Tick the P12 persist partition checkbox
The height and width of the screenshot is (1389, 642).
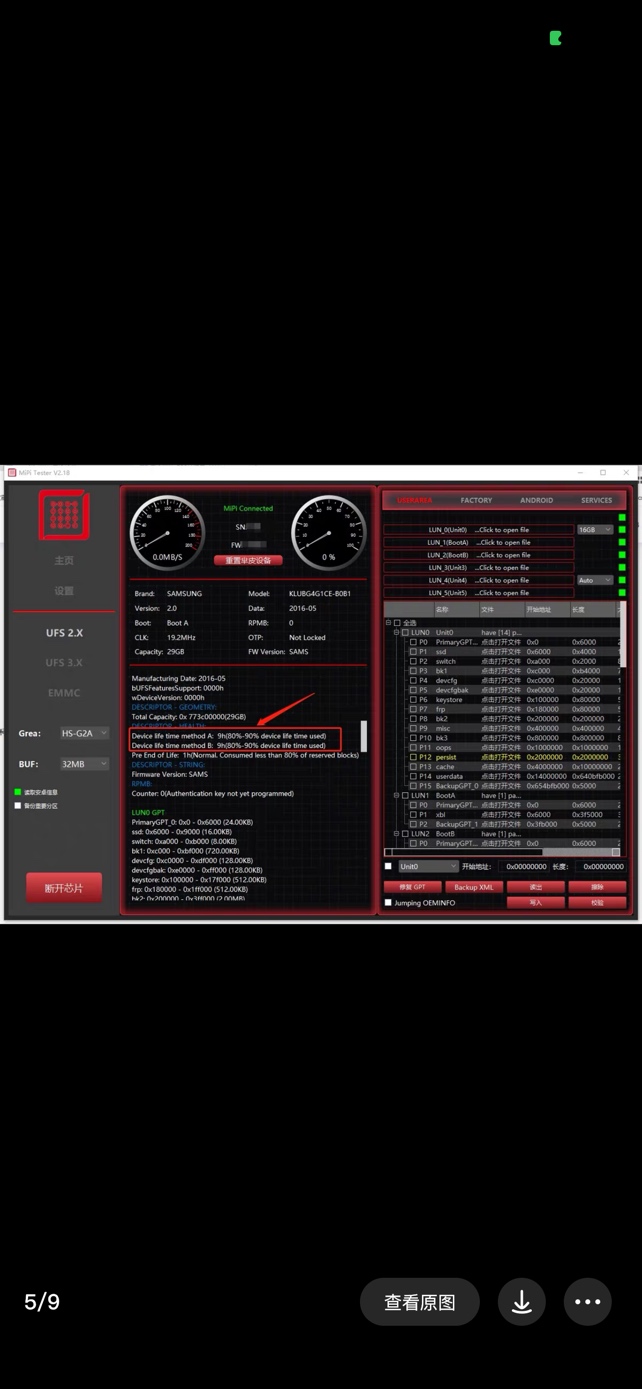click(413, 757)
